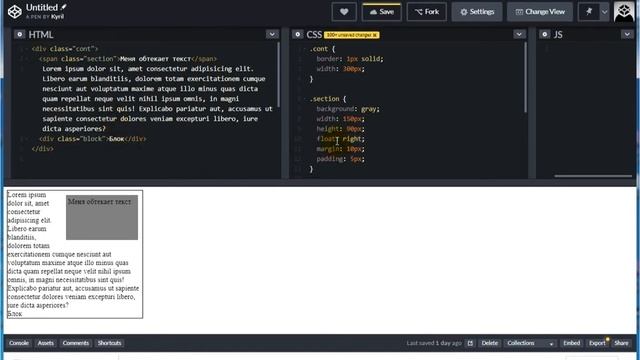
Task: Edit the pen title pencil icon
Action: click(63, 7)
